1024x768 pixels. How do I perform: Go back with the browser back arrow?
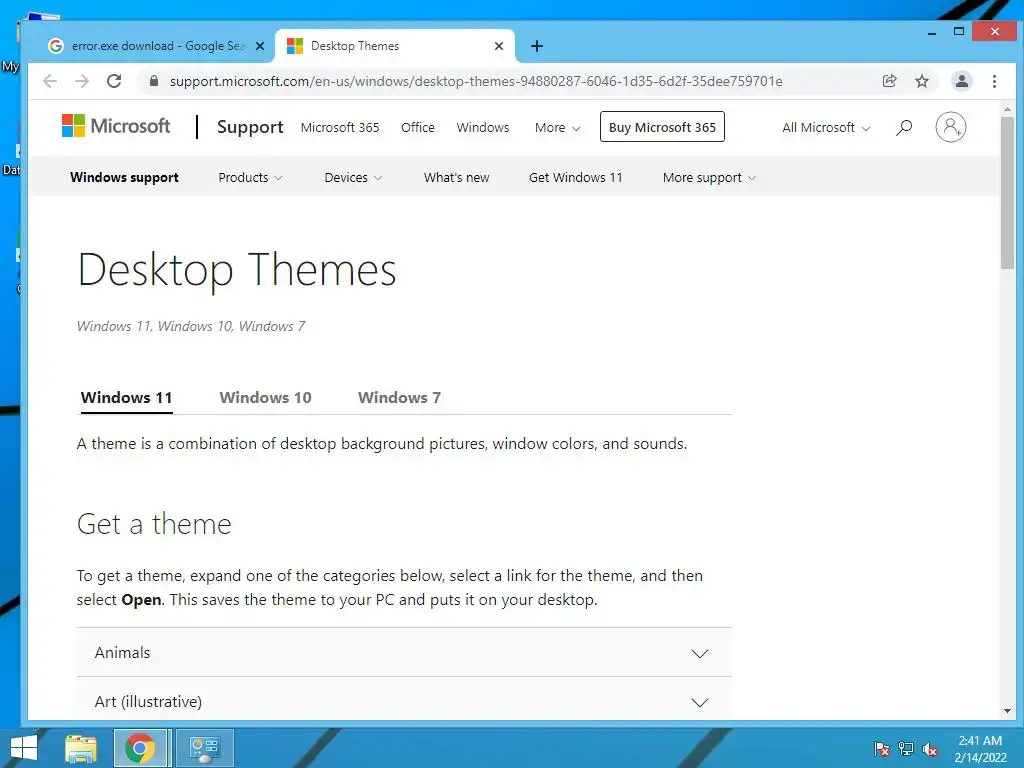pos(50,81)
